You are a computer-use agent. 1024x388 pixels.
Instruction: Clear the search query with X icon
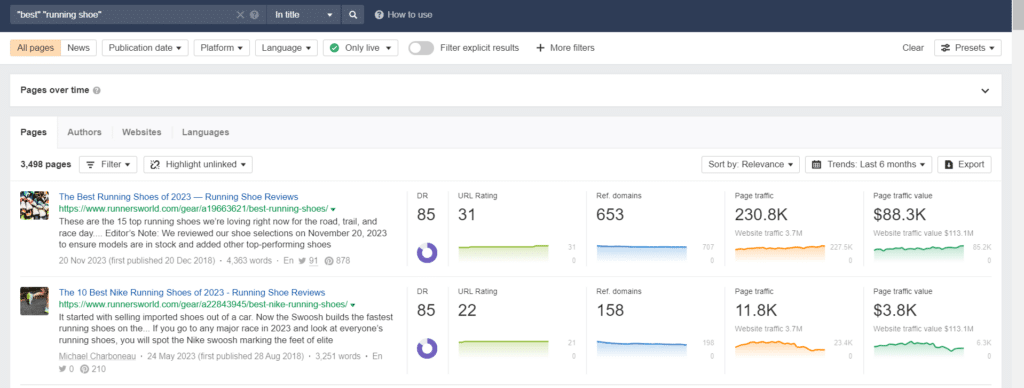click(240, 14)
